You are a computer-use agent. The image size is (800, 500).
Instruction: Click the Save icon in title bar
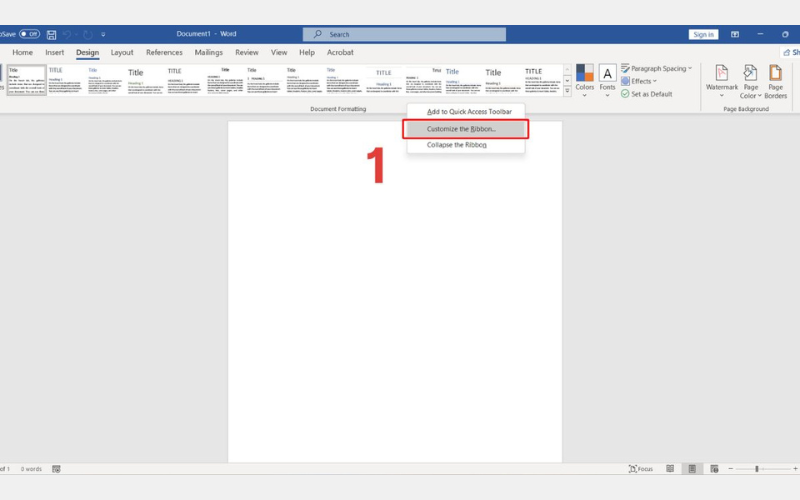pos(51,34)
